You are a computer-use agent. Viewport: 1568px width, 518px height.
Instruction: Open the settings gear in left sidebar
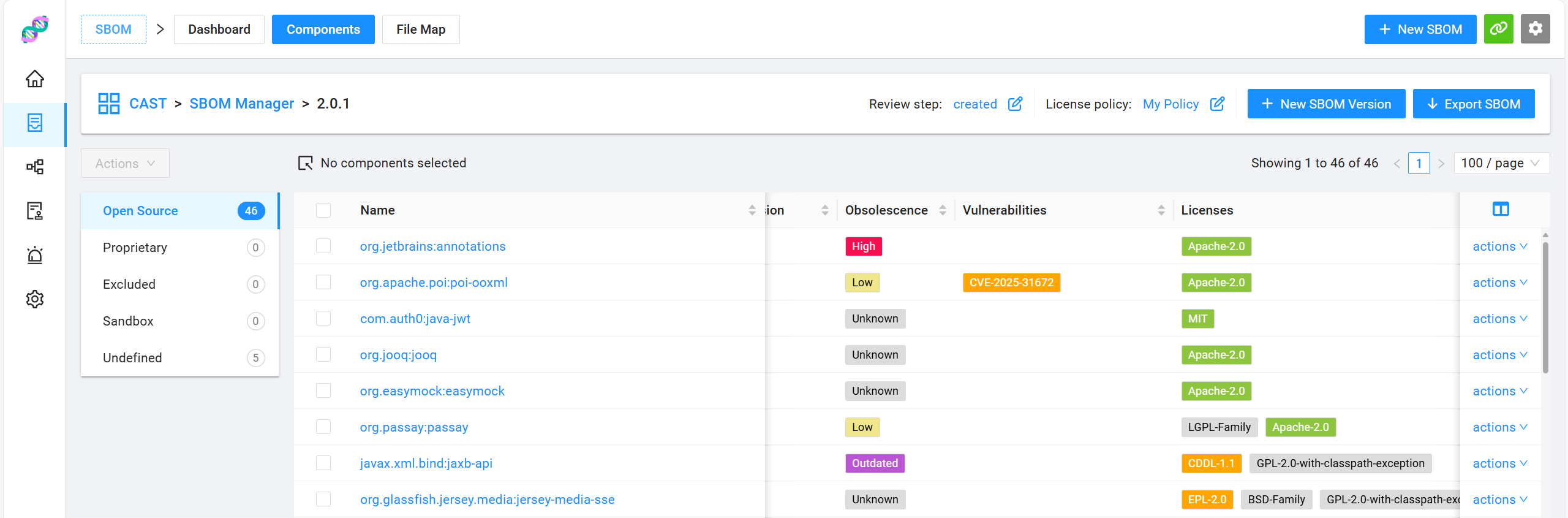pyautogui.click(x=35, y=299)
